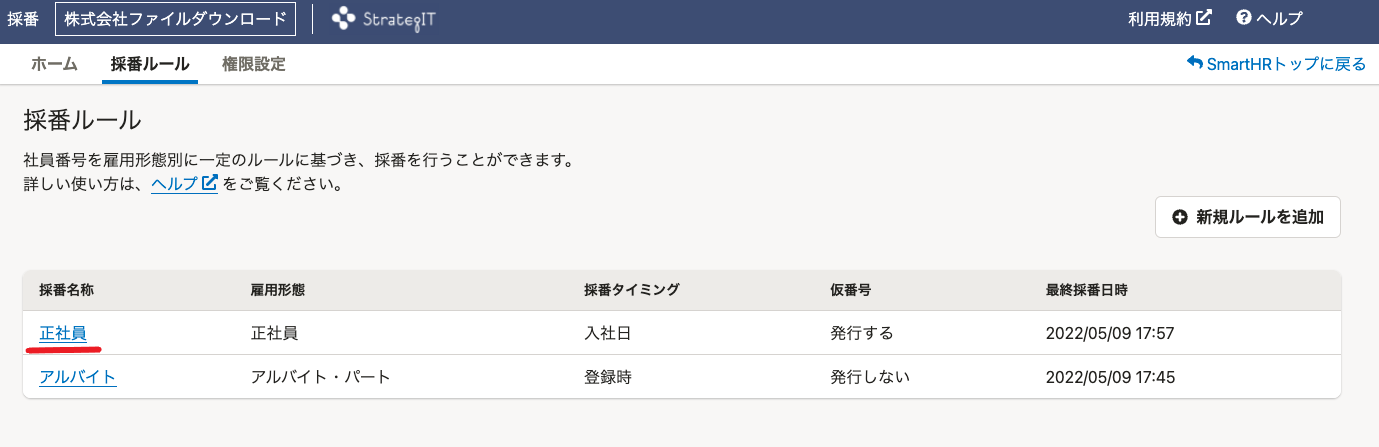
Task: Click the 採番名称 column header
Action: [67, 290]
